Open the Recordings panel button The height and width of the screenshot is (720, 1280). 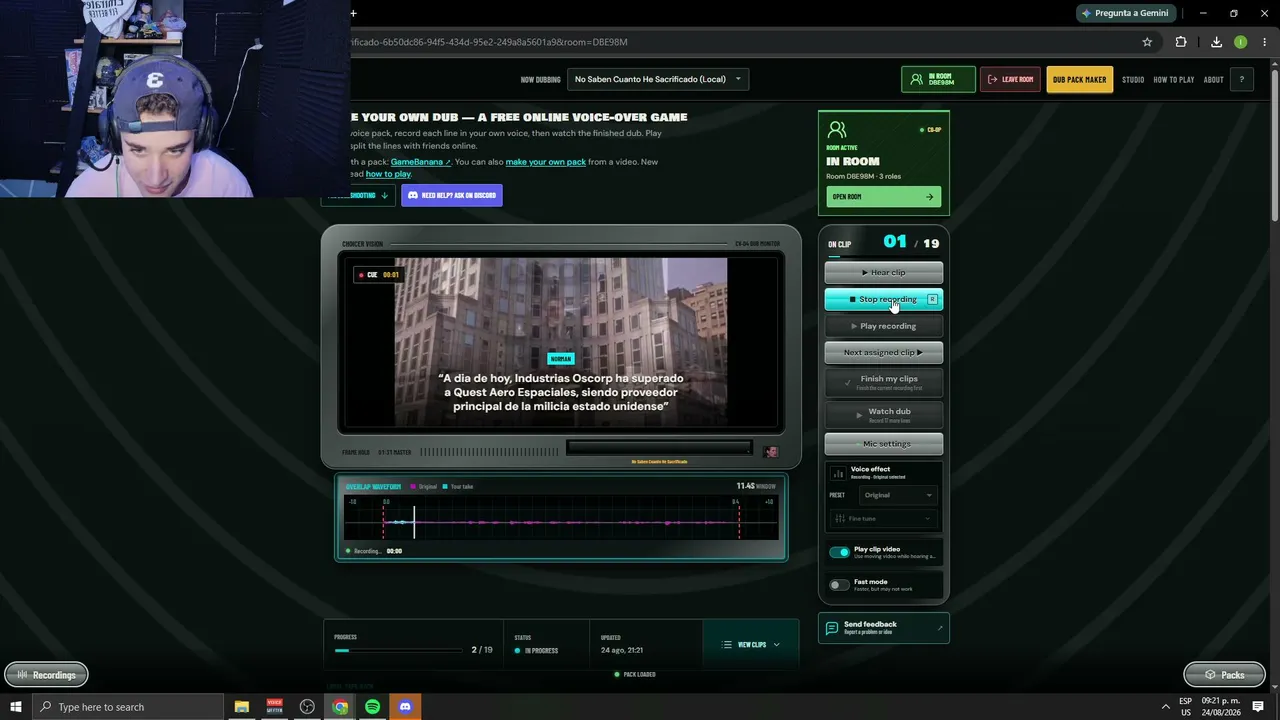[x=46, y=675]
